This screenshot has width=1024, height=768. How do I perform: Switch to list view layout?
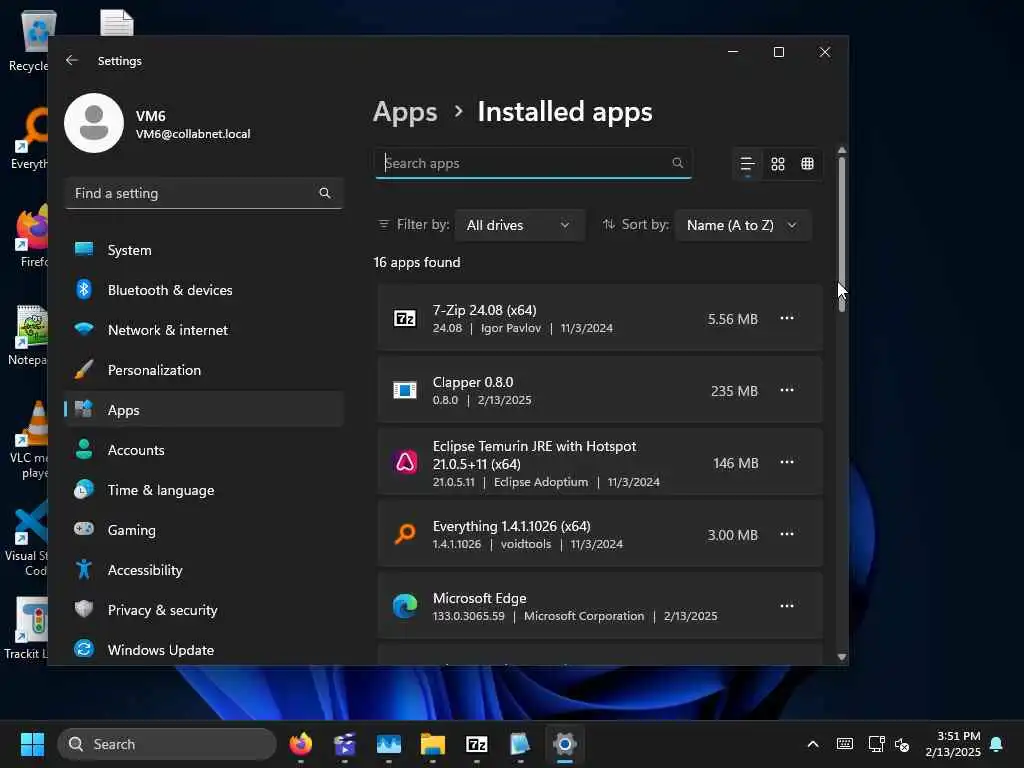pyautogui.click(x=747, y=164)
